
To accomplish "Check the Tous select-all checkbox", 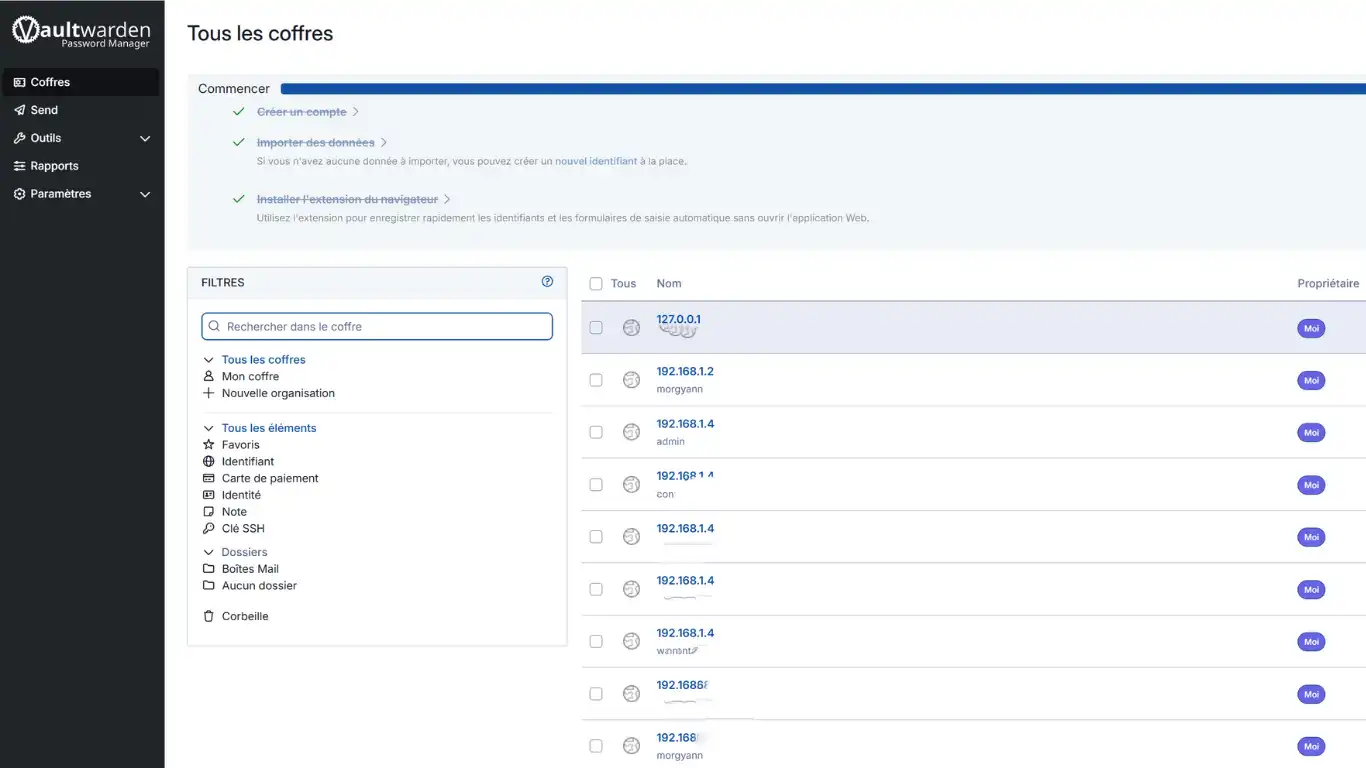I will coord(596,284).
